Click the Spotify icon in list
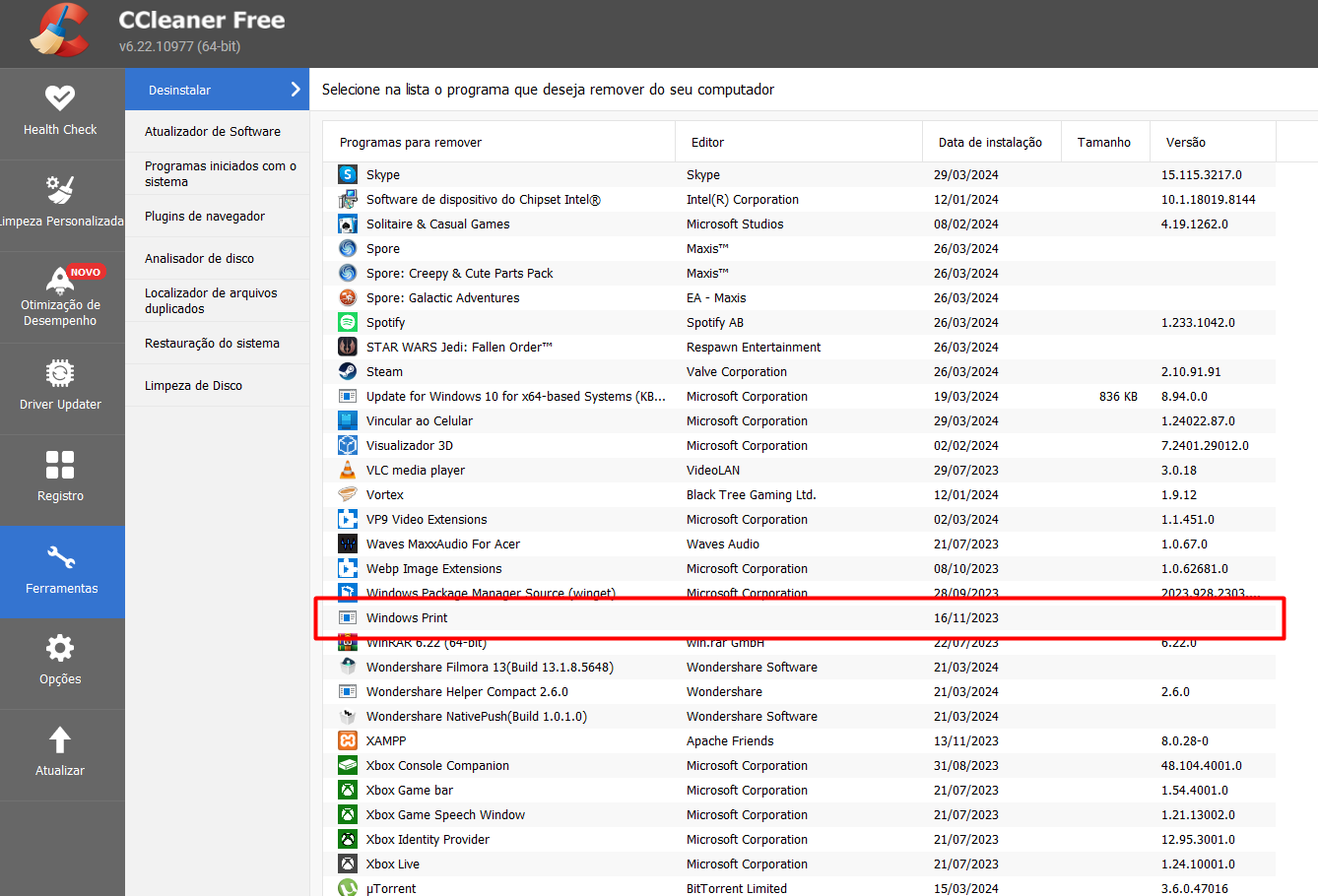The image size is (1318, 896). point(348,322)
